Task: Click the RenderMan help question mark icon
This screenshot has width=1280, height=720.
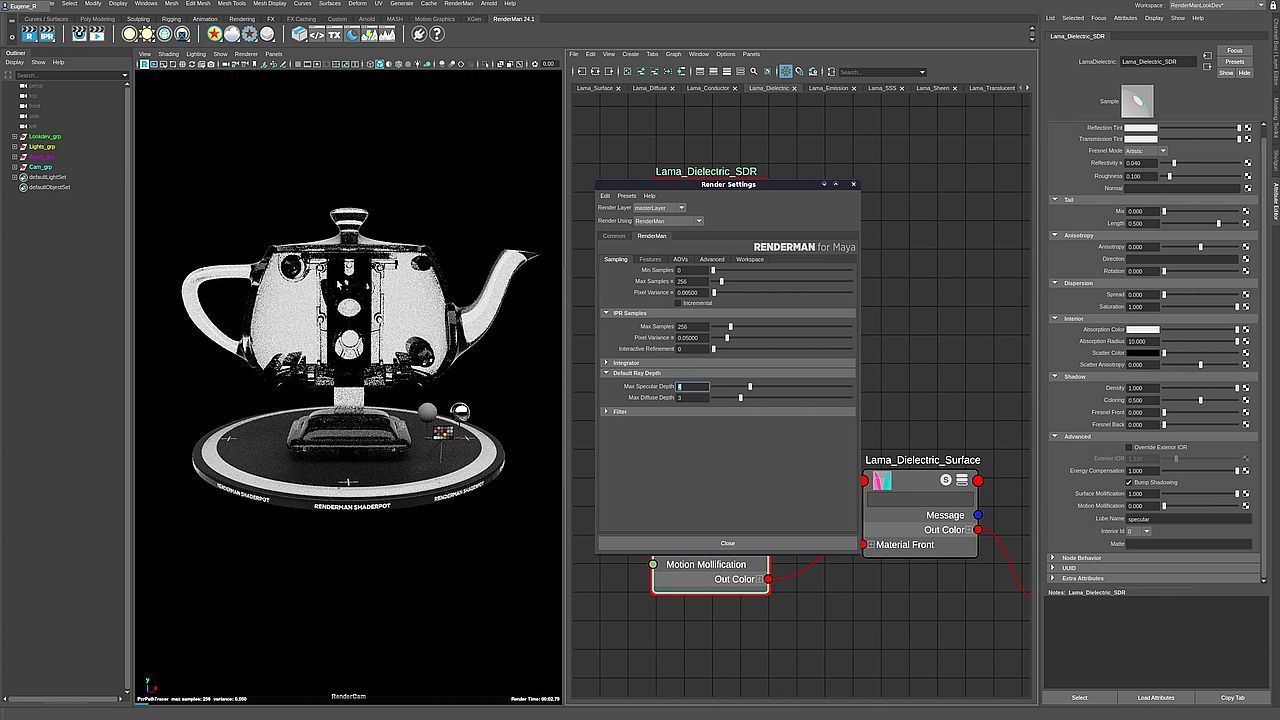Action: click(x=436, y=34)
